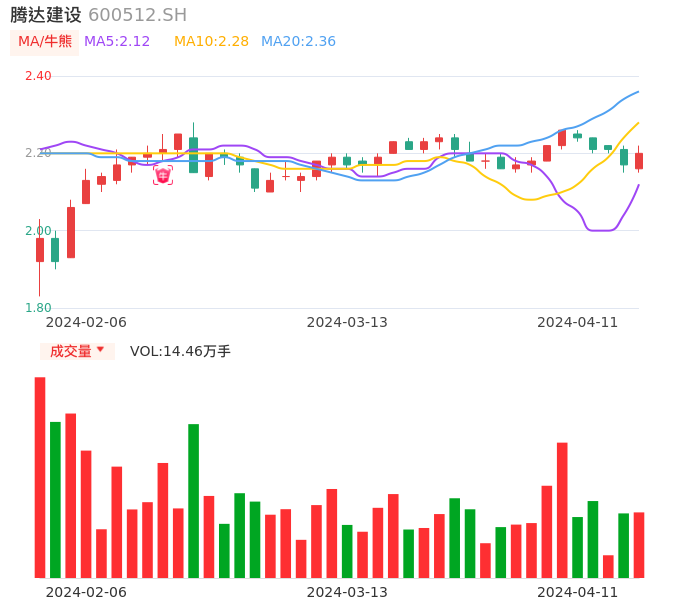Click the last candlestick on the right
This screenshot has height=606, width=686.
(639, 160)
